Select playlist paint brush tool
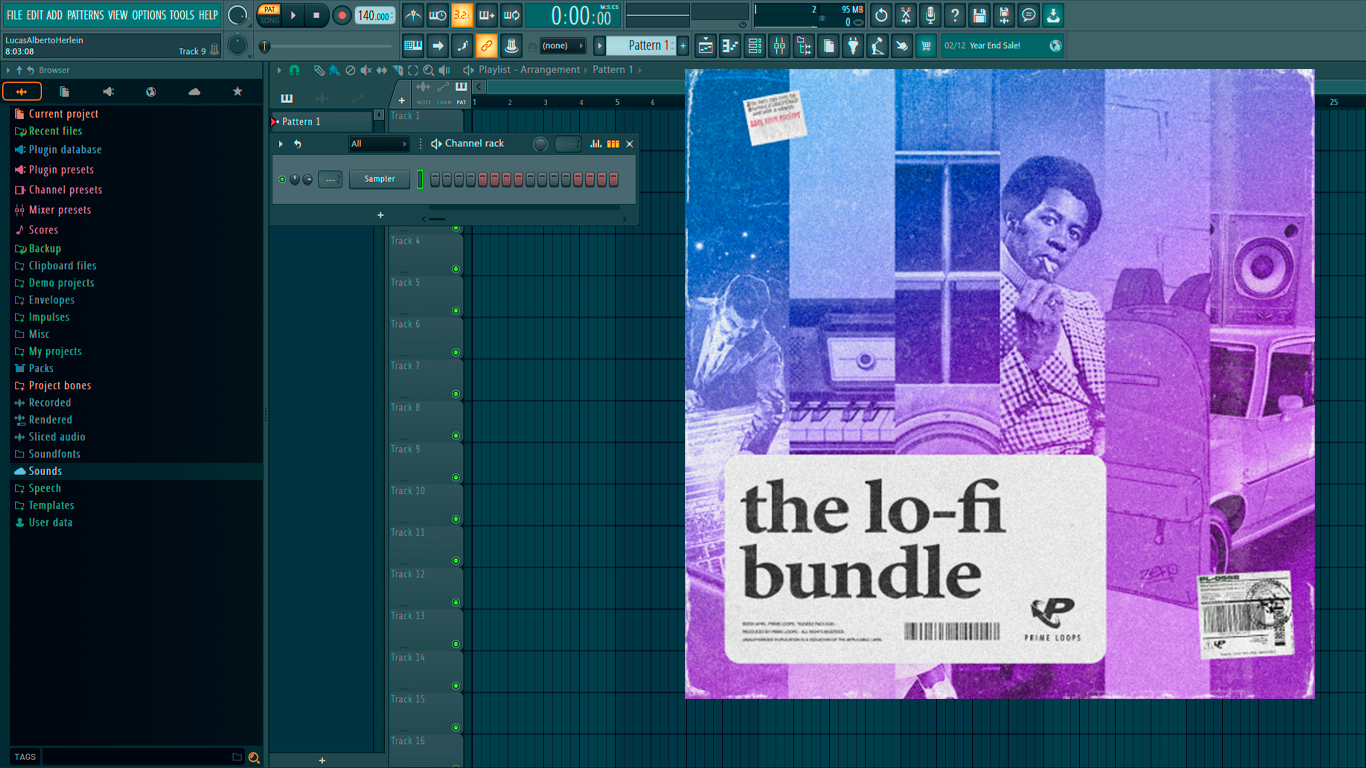This screenshot has height=768, width=1366. 334,70
